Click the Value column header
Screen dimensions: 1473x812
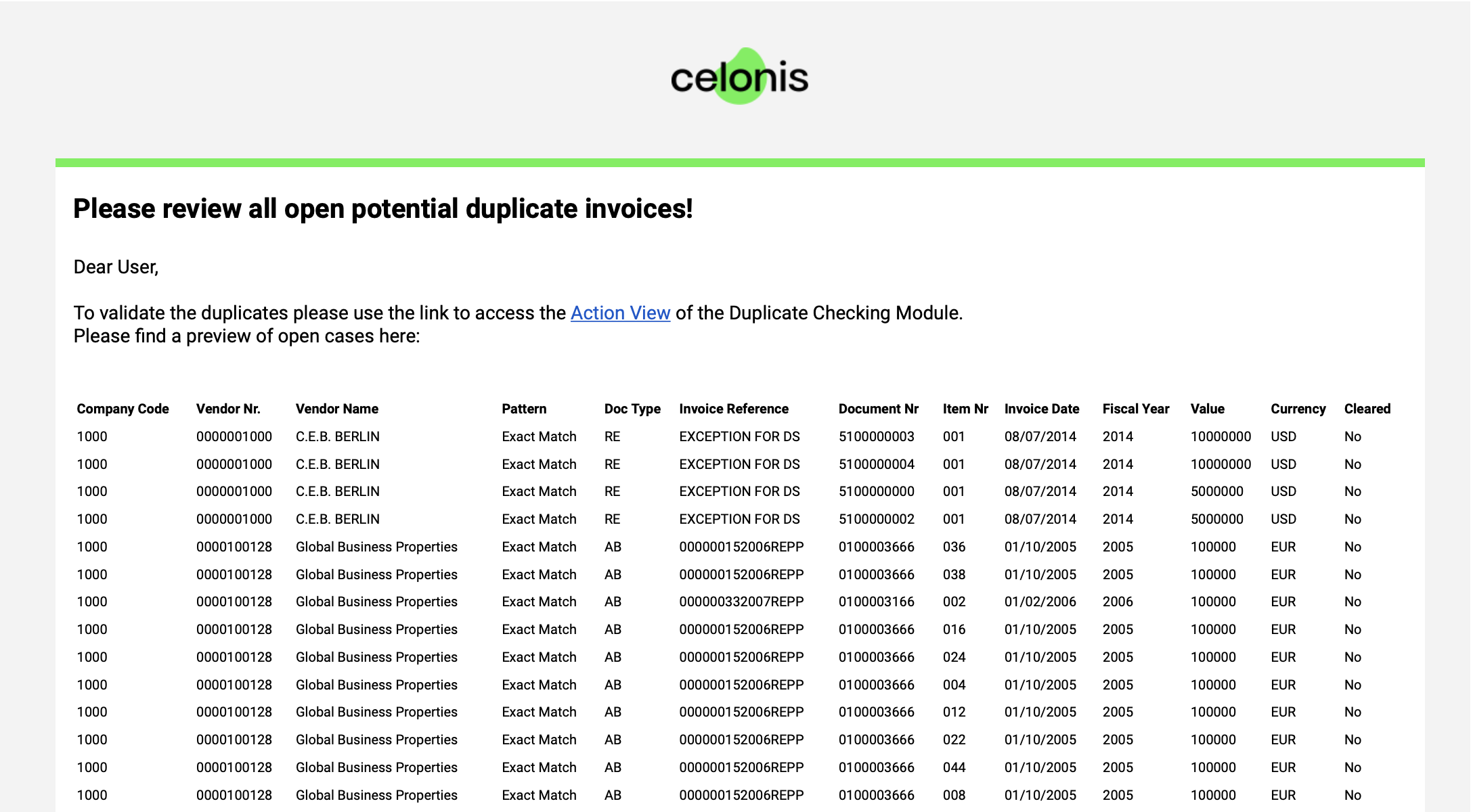point(1208,409)
